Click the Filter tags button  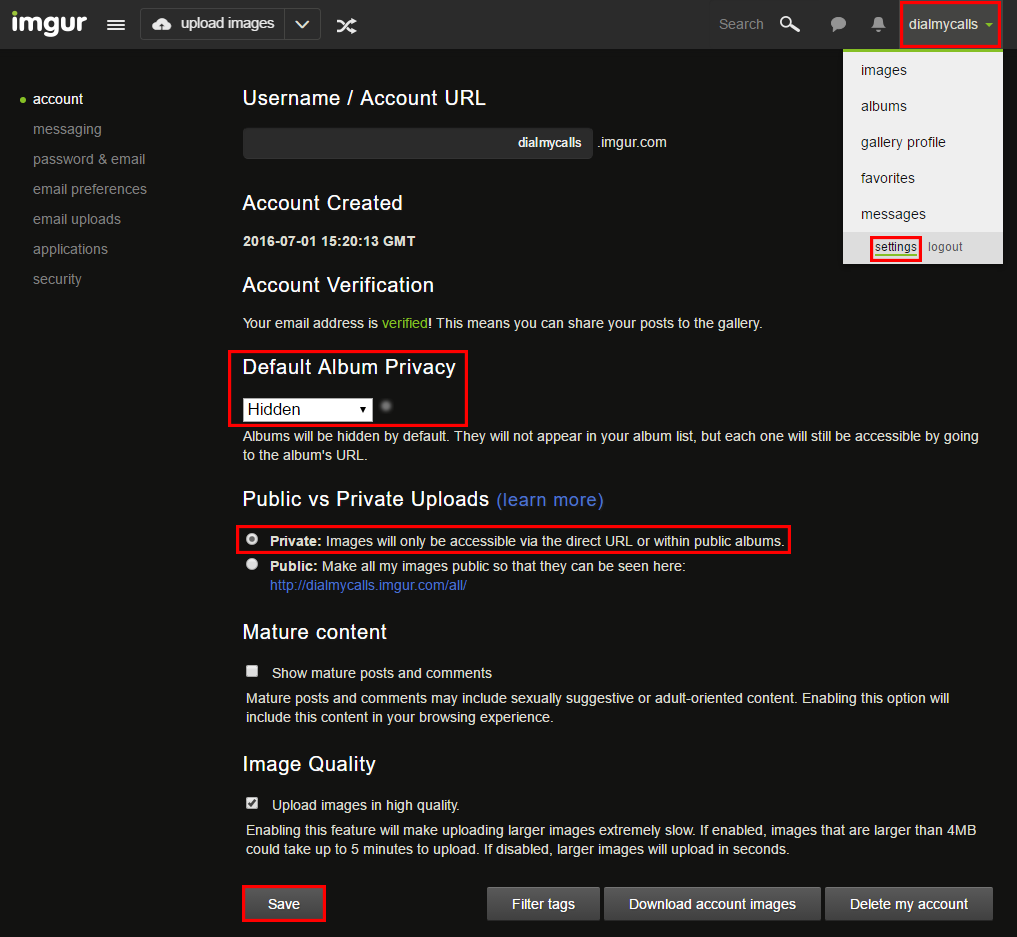(544, 904)
